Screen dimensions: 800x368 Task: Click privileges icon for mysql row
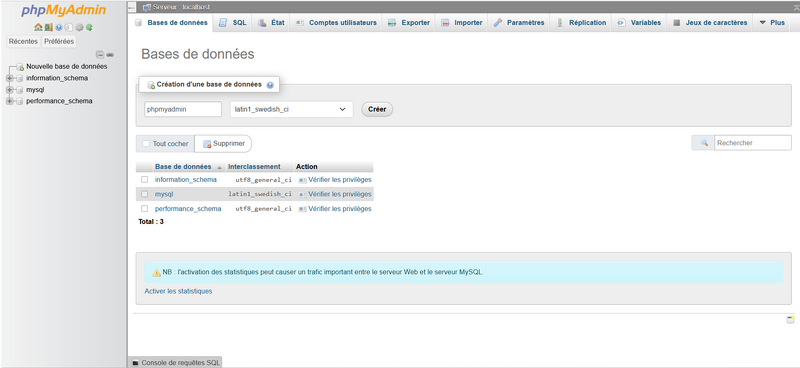pos(302,194)
